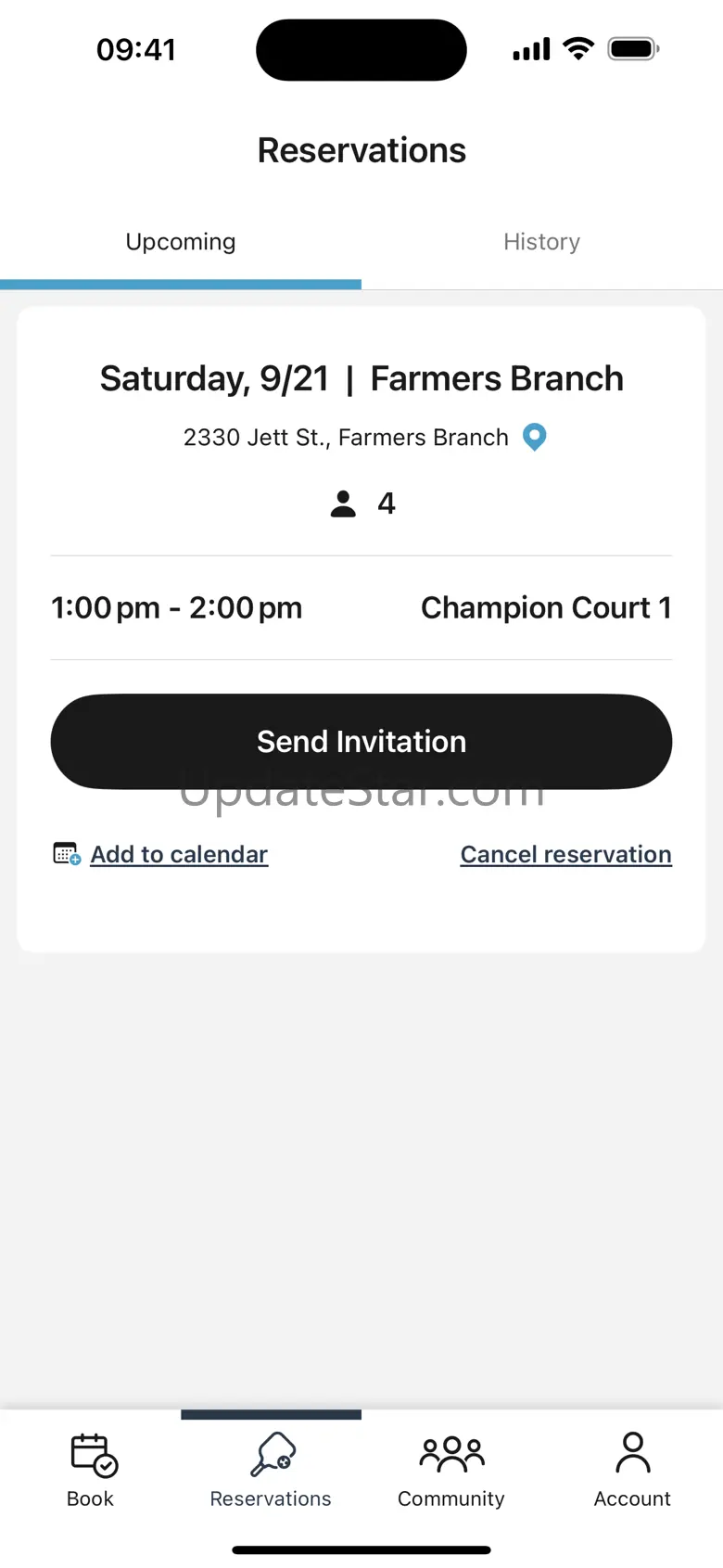Open the Account profile icon
723x1568 pixels.
click(x=633, y=1453)
